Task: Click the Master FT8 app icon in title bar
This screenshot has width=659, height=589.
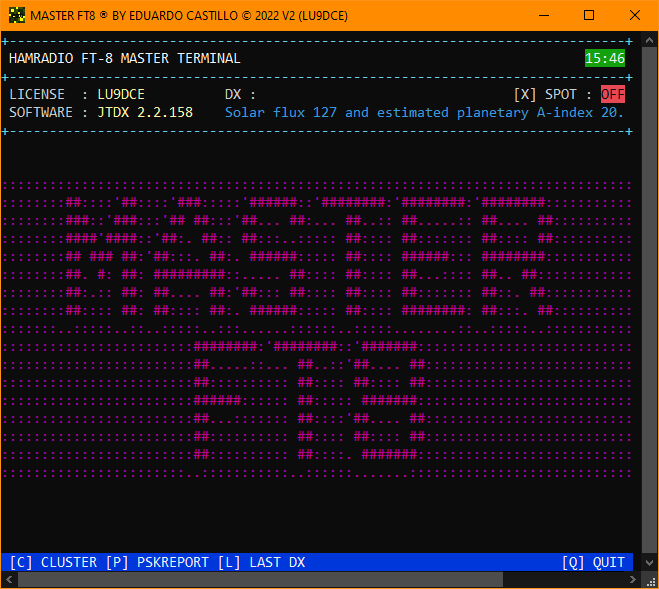Action: coord(17,15)
